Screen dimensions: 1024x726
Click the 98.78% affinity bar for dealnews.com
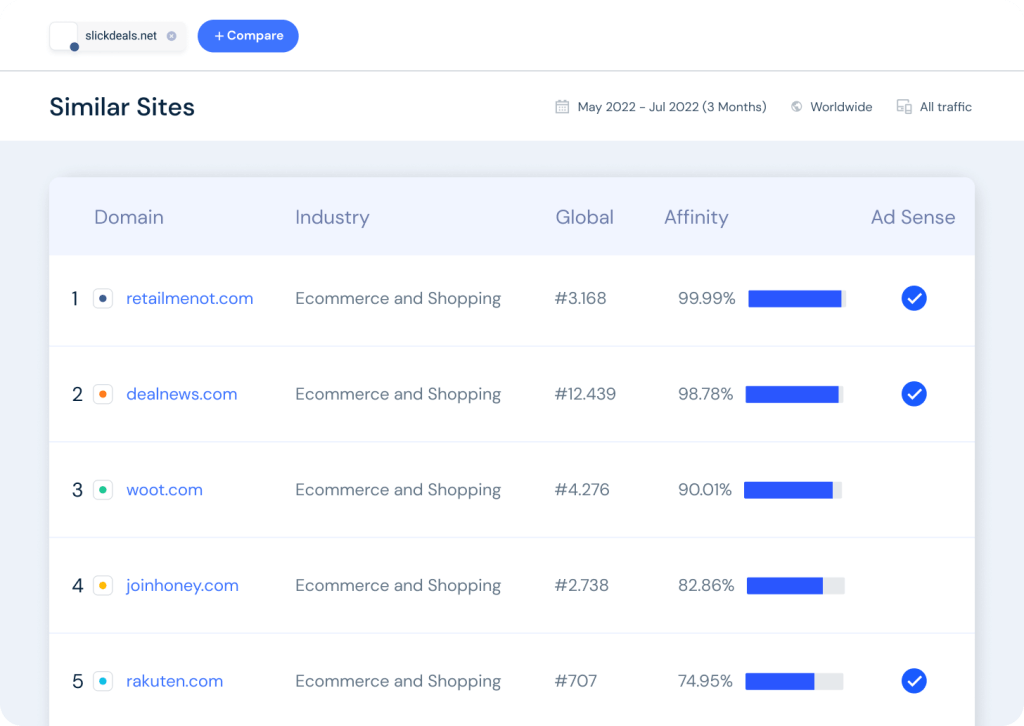(794, 394)
